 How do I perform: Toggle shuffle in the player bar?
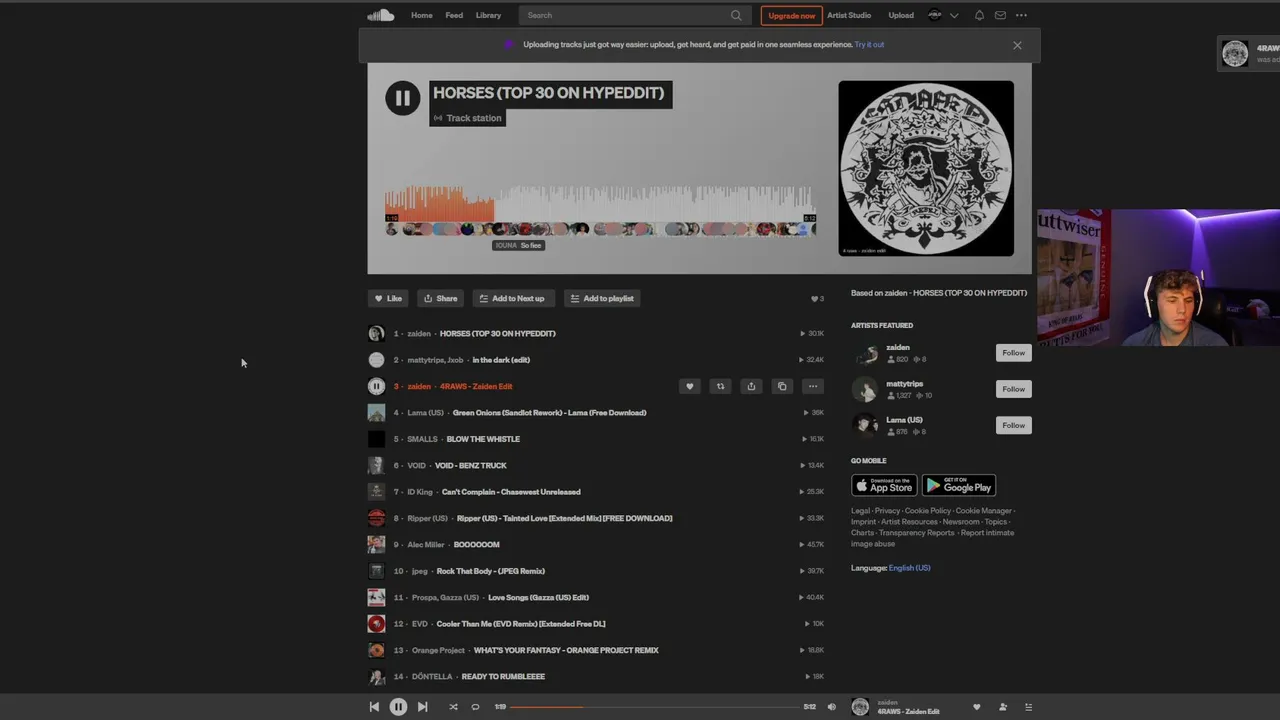(x=453, y=707)
